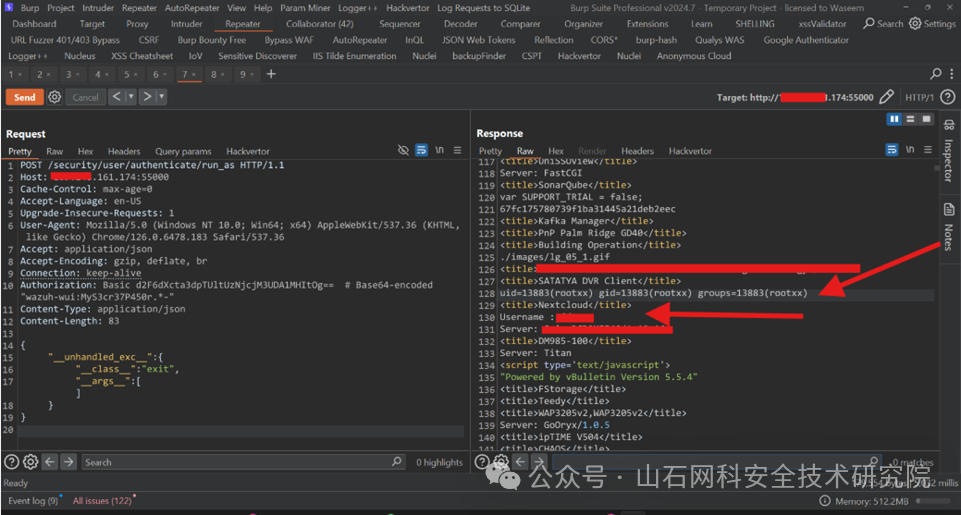Image resolution: width=961 pixels, height=515 pixels.
Task: Jump to next request search match
Action: [69, 462]
